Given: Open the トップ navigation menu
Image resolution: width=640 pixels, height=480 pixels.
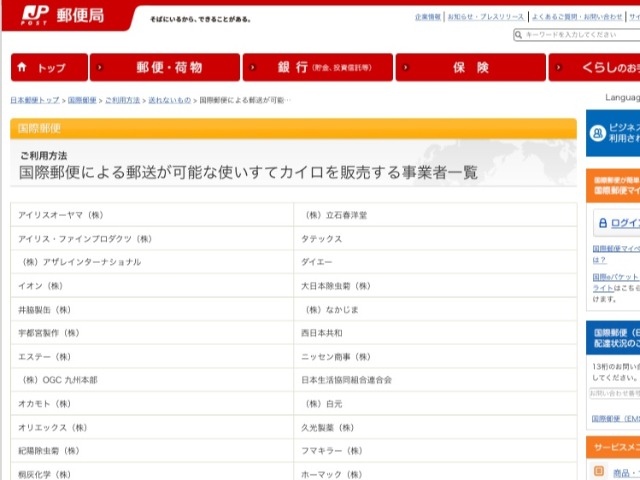Looking at the screenshot, I should click(49, 67).
